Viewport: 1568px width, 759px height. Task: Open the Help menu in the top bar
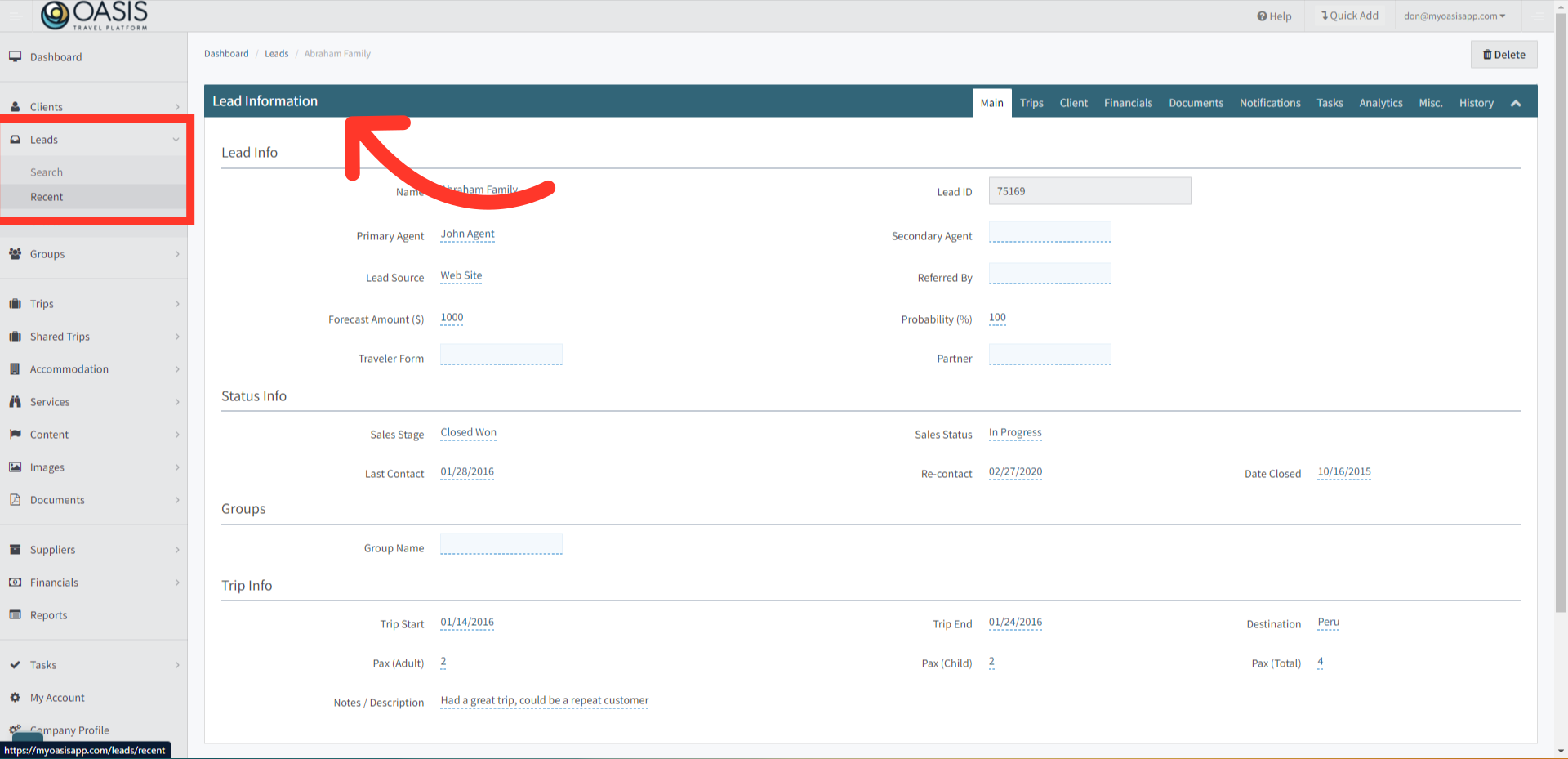(x=1274, y=16)
